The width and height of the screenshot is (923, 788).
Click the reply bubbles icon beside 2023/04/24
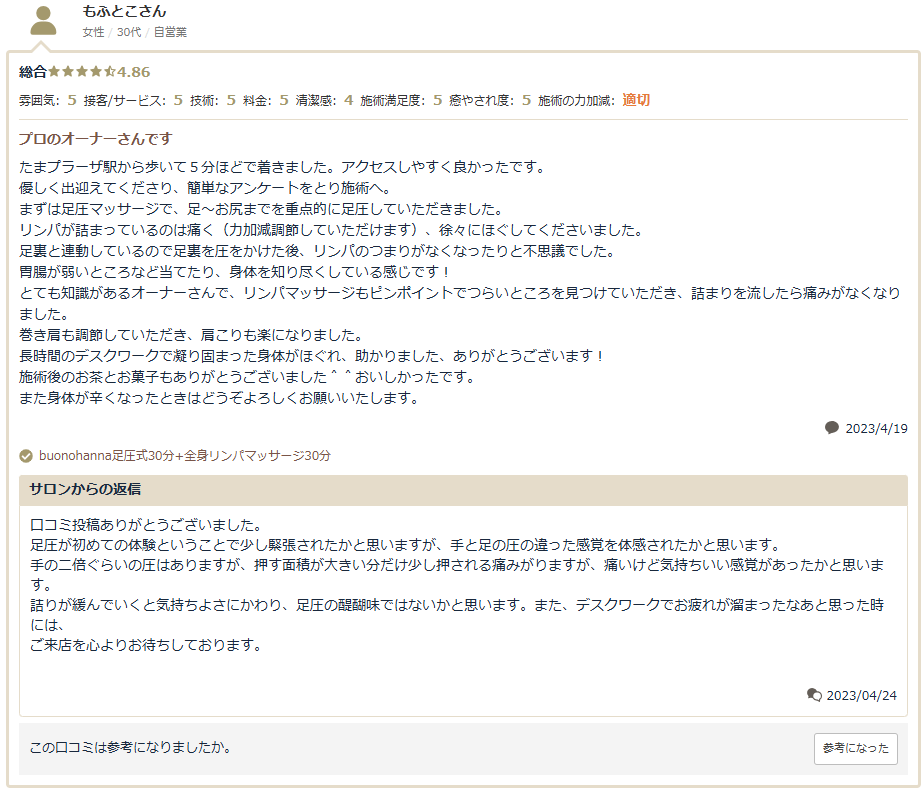point(814,696)
